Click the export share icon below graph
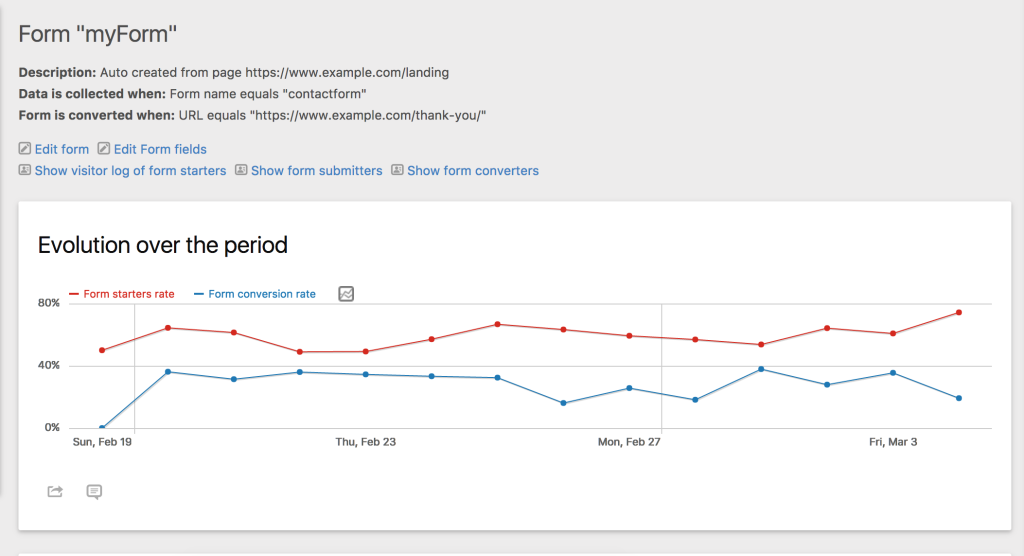This screenshot has width=1024, height=556. (x=55, y=491)
